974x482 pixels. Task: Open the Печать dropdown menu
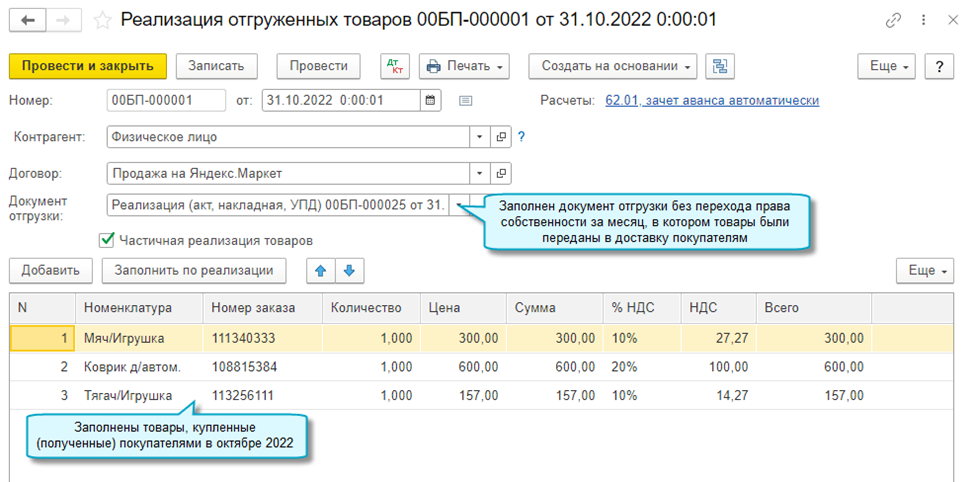(464, 66)
